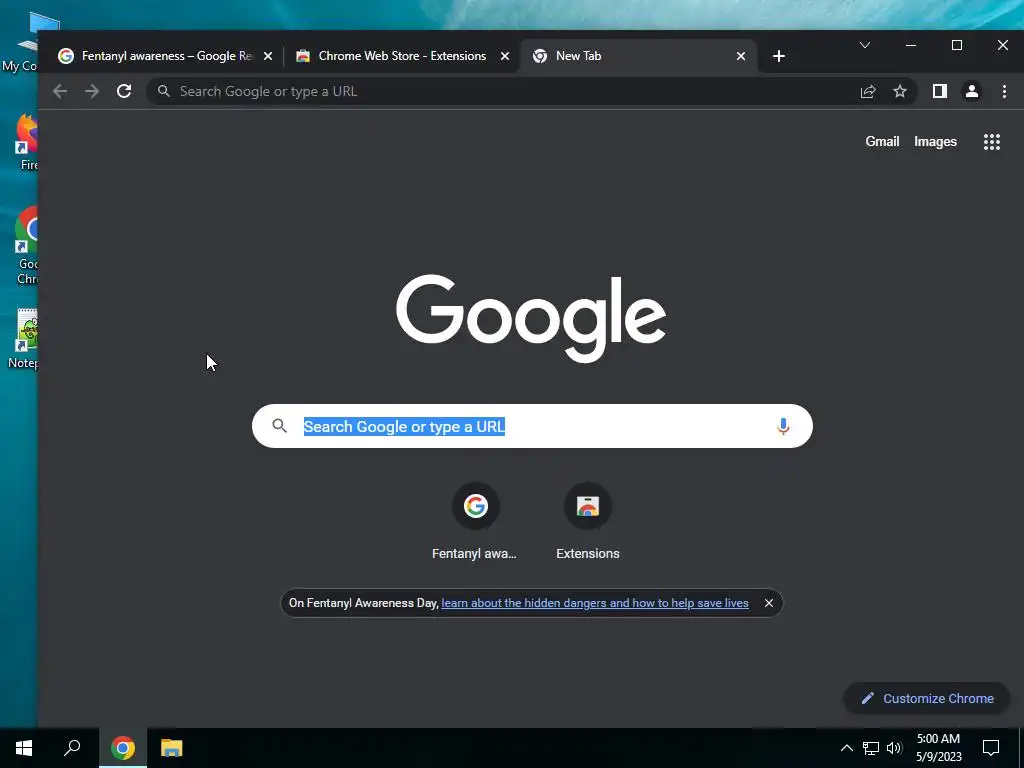Bookmark this tab with the star icon
Viewport: 1024px width, 768px height.
(900, 91)
